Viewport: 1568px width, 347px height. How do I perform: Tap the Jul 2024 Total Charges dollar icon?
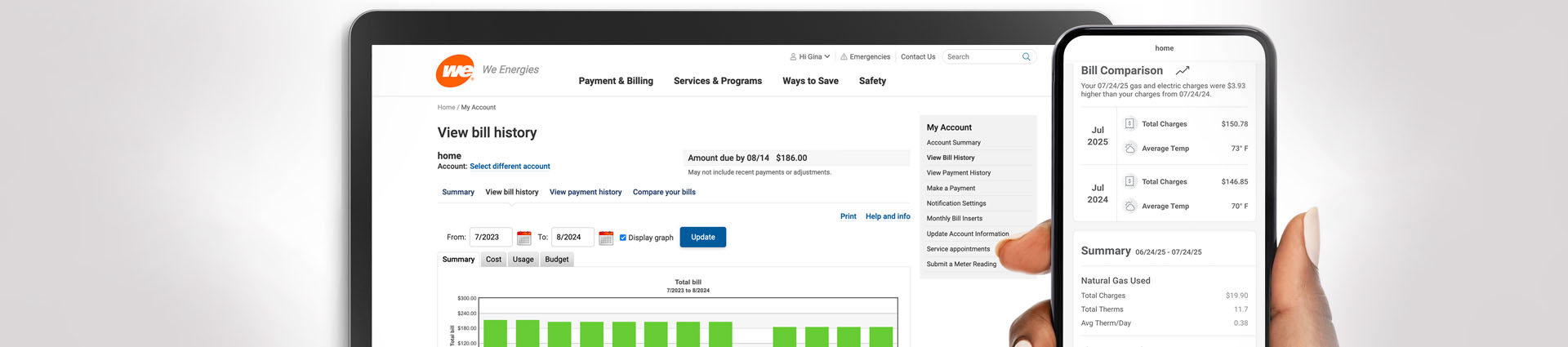point(1130,181)
